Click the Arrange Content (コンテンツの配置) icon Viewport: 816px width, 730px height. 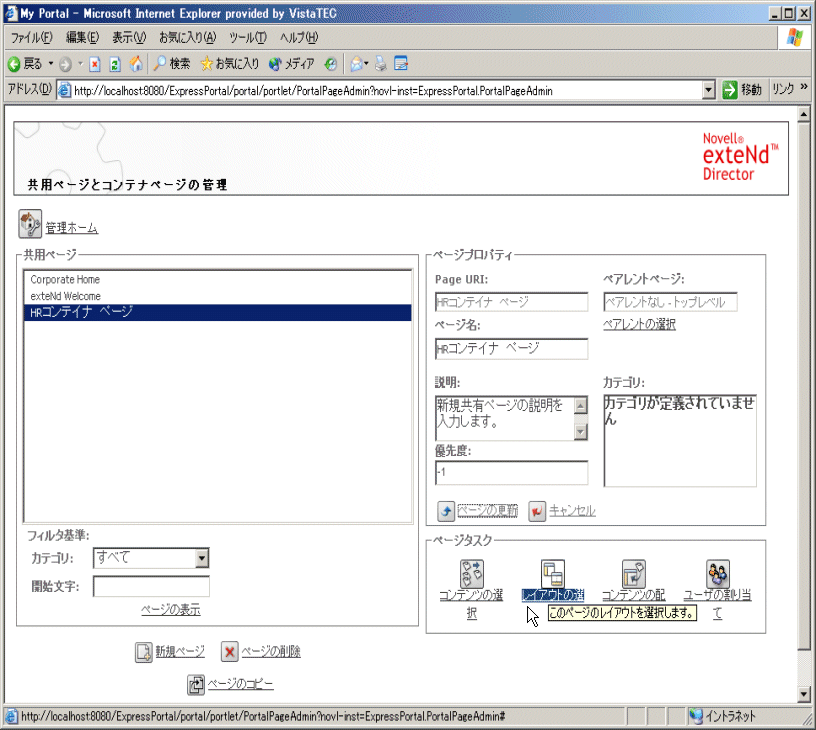click(x=634, y=573)
